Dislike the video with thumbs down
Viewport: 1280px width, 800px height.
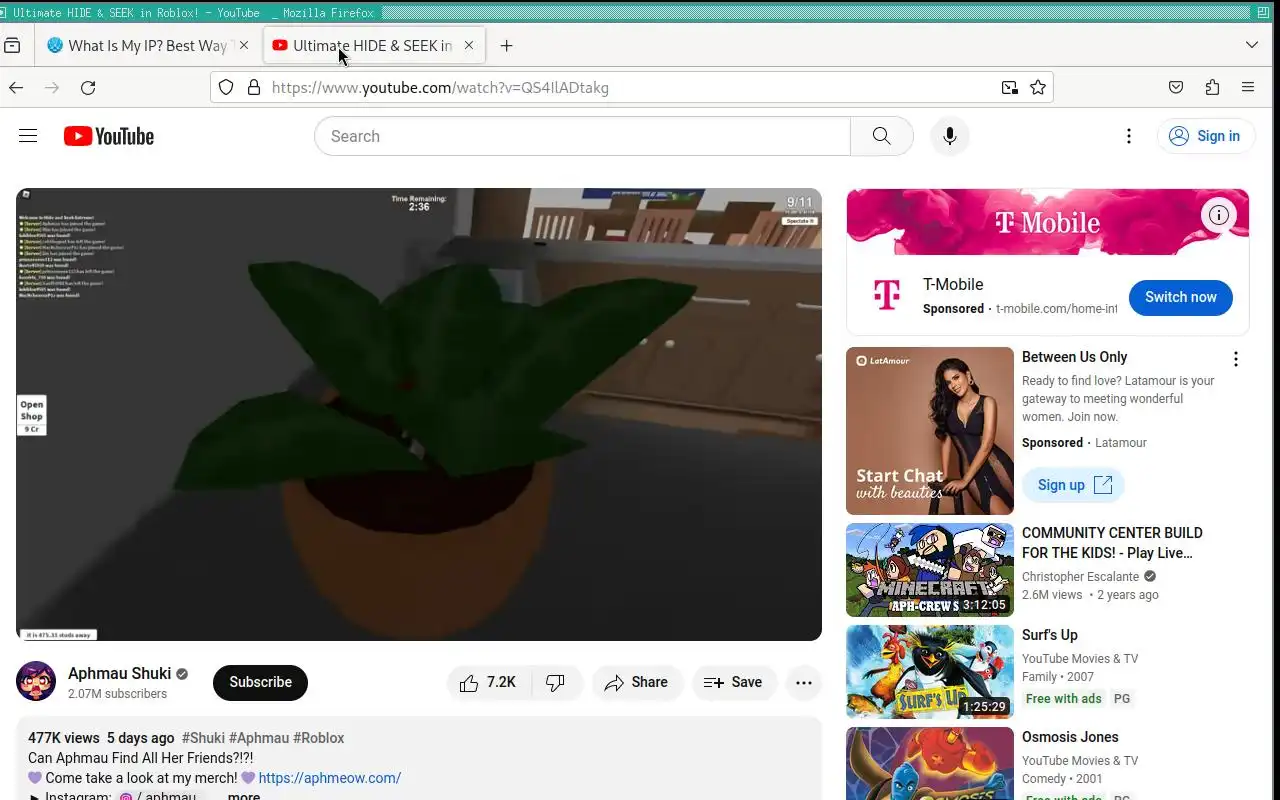[x=556, y=682]
